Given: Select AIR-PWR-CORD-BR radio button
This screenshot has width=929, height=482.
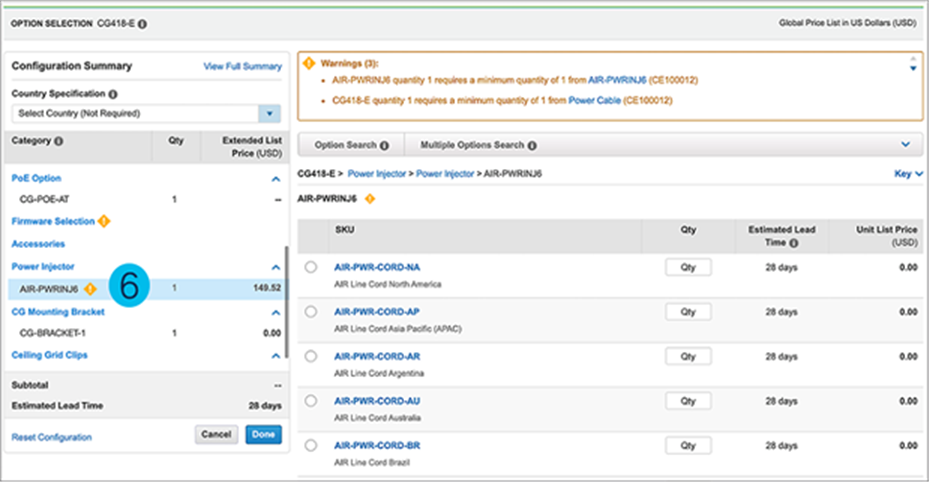Looking at the screenshot, I should [310, 445].
